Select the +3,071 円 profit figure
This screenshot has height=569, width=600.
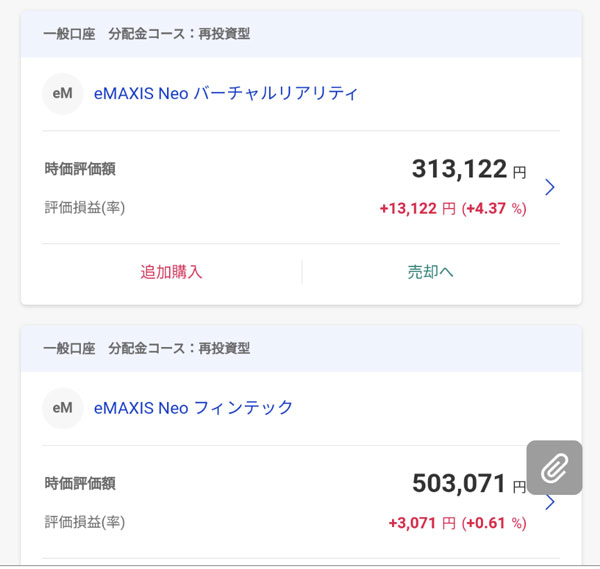pos(421,523)
